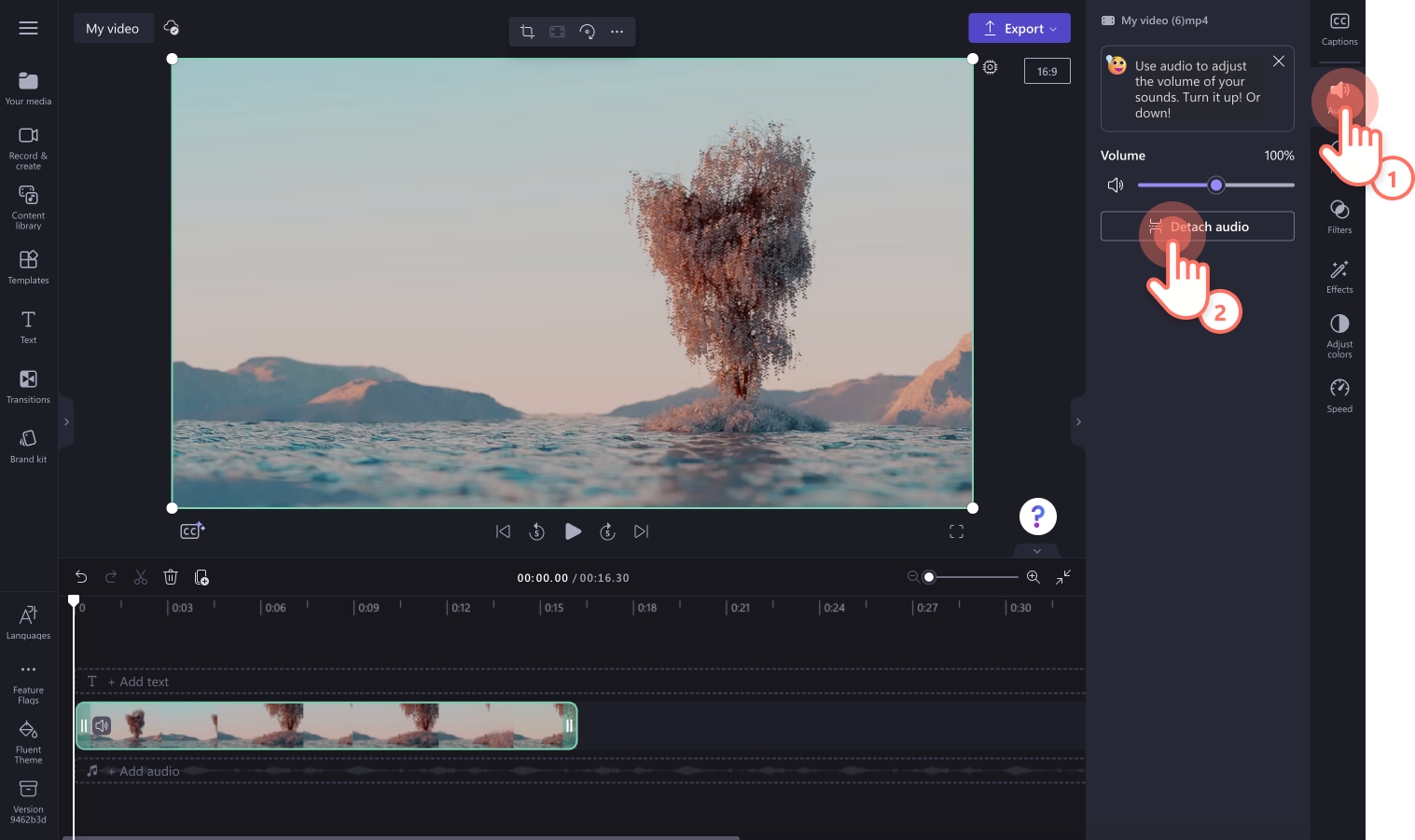The width and height of the screenshot is (1415, 840).
Task: Click Add audio on timeline track
Action: tap(144, 771)
